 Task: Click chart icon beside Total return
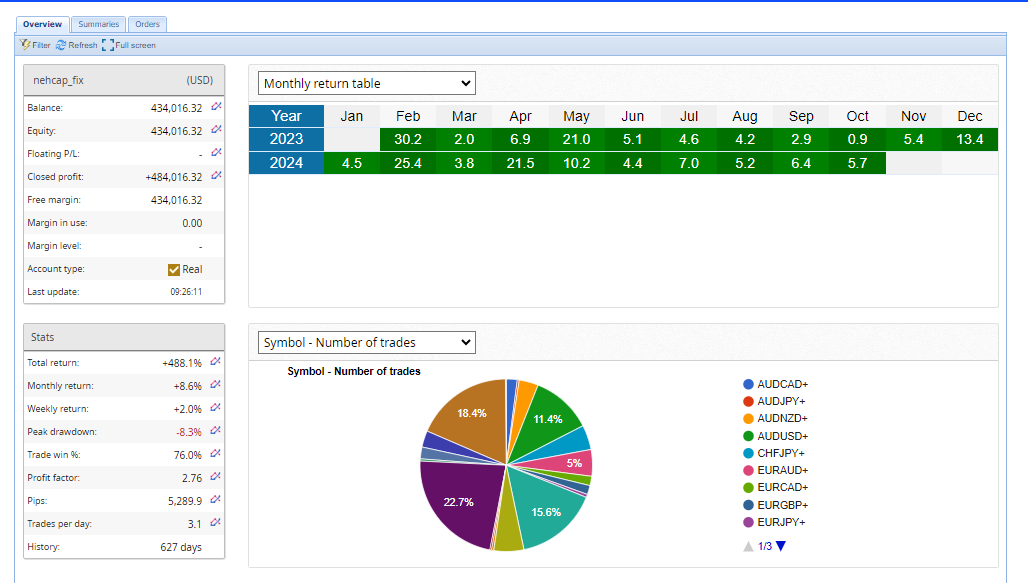(x=215, y=362)
